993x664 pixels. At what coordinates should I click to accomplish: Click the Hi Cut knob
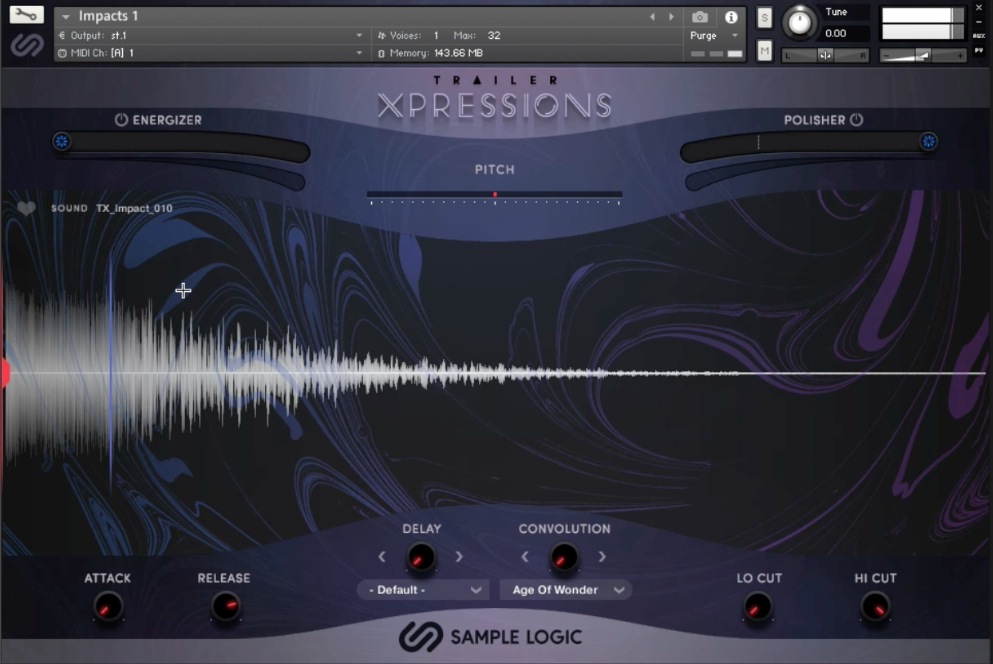coord(875,607)
